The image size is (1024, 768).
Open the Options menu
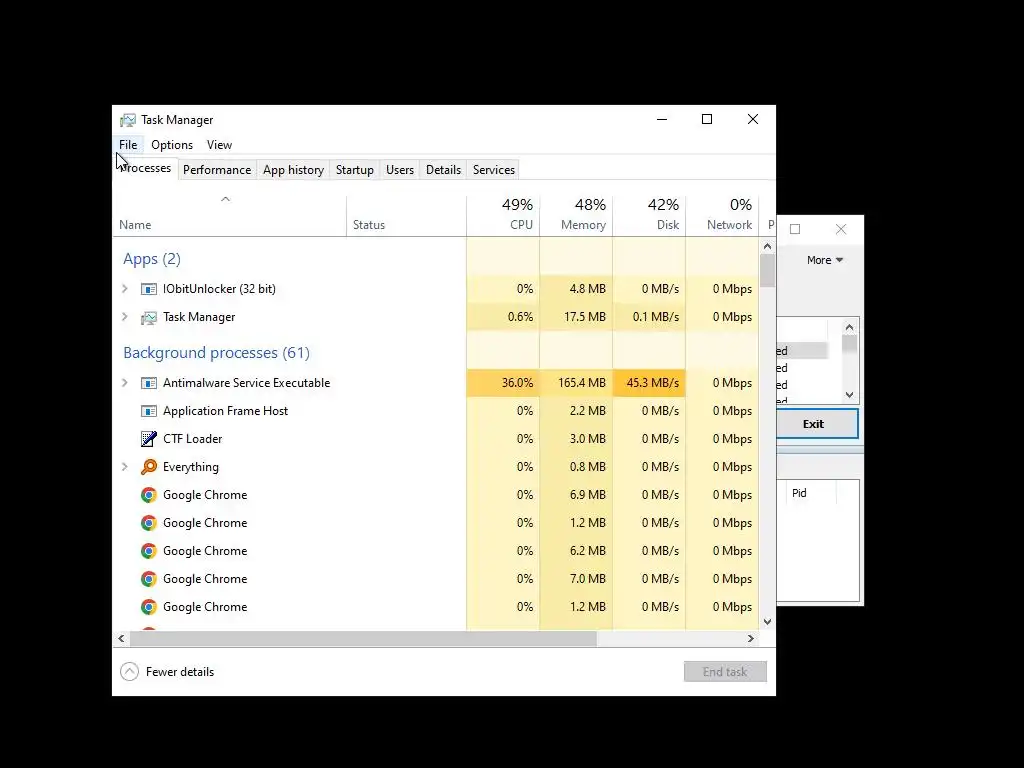[172, 145]
